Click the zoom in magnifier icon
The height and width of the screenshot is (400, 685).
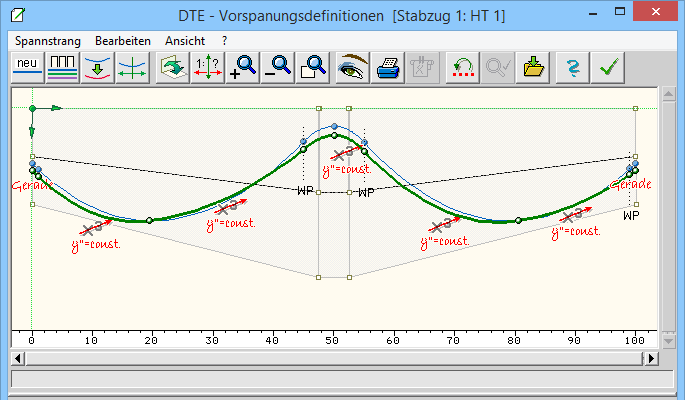244,67
